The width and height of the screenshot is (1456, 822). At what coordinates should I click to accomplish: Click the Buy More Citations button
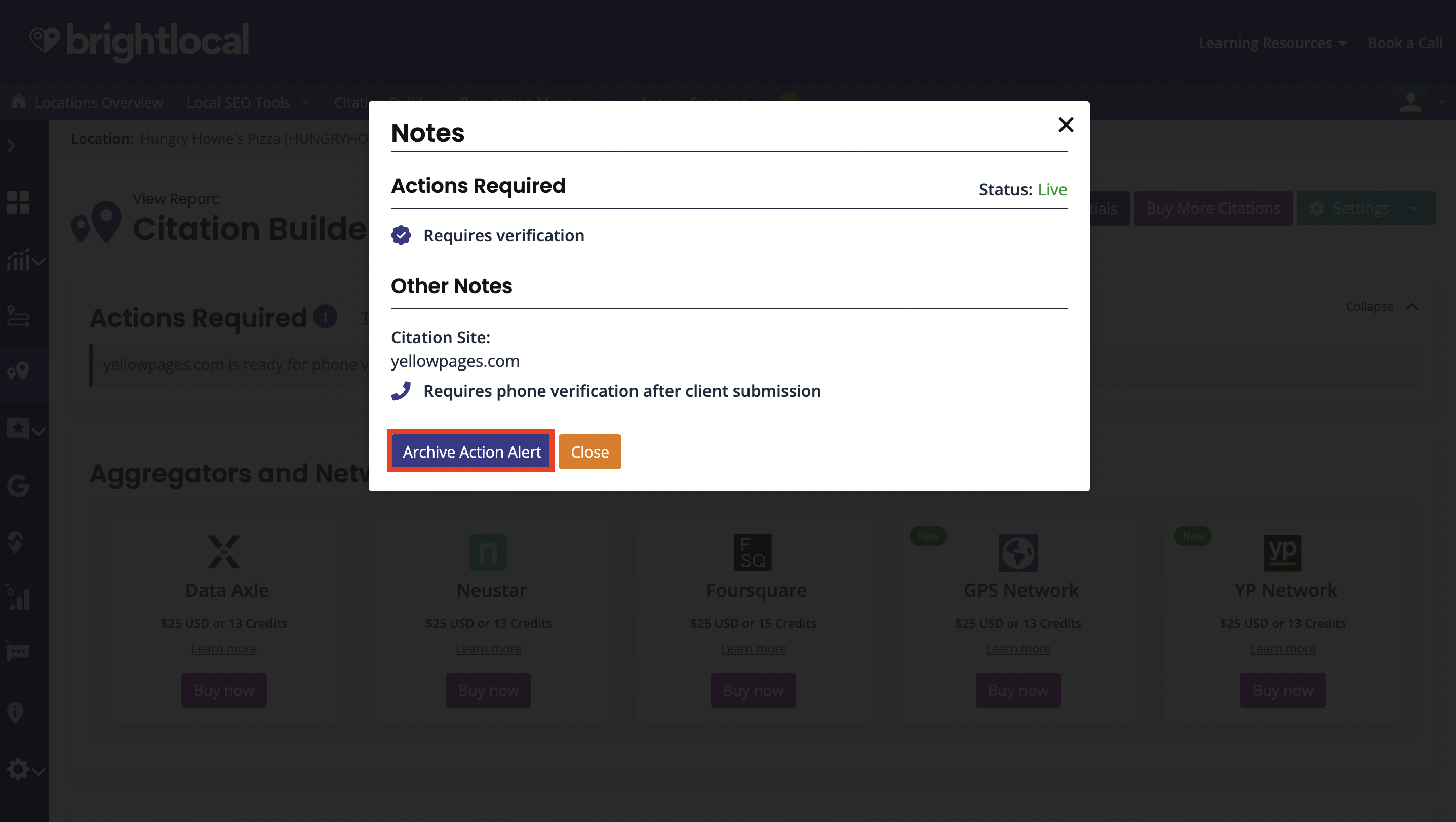[x=1212, y=208]
